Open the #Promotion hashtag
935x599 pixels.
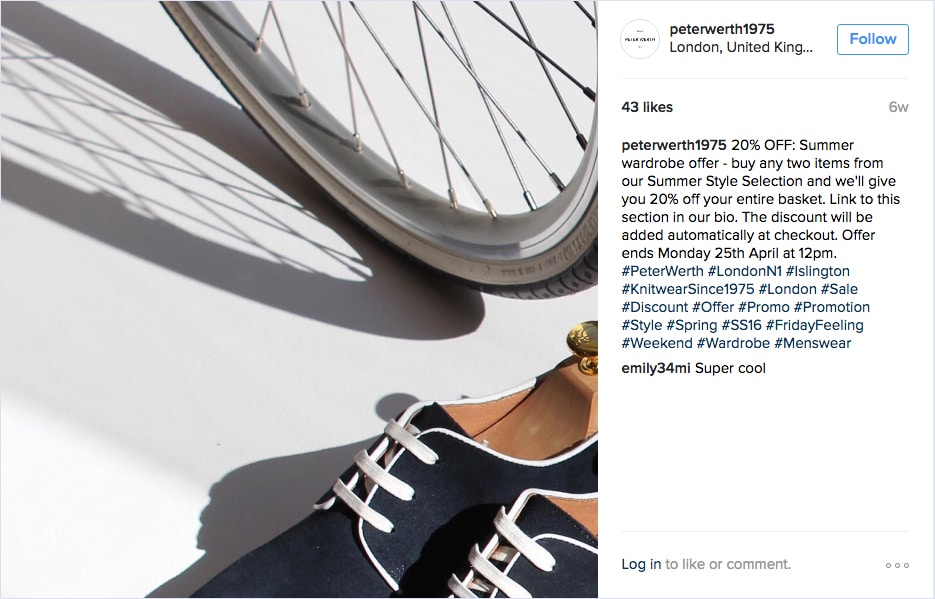pos(831,307)
